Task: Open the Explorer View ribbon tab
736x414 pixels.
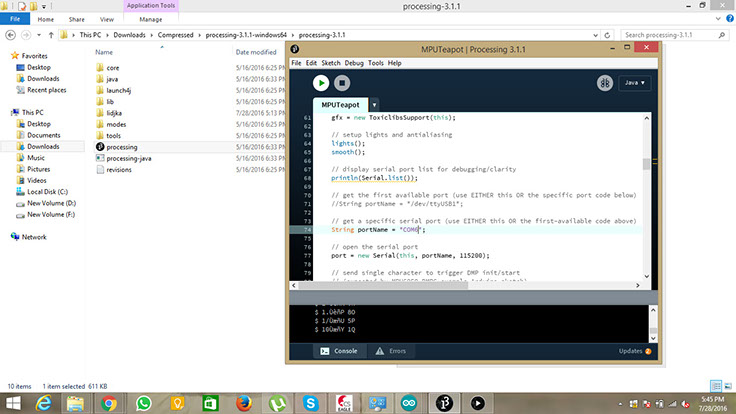Action: (x=107, y=19)
